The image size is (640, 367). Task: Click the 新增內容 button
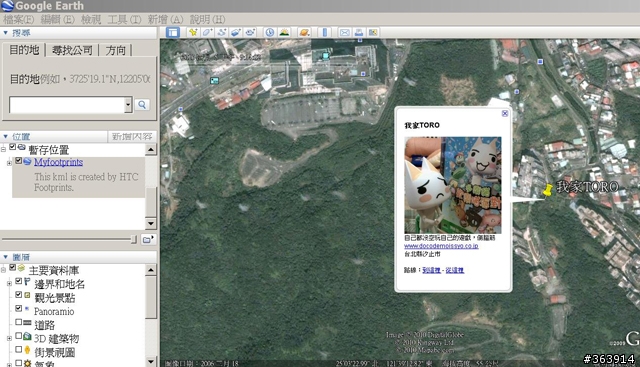[x=132, y=136]
